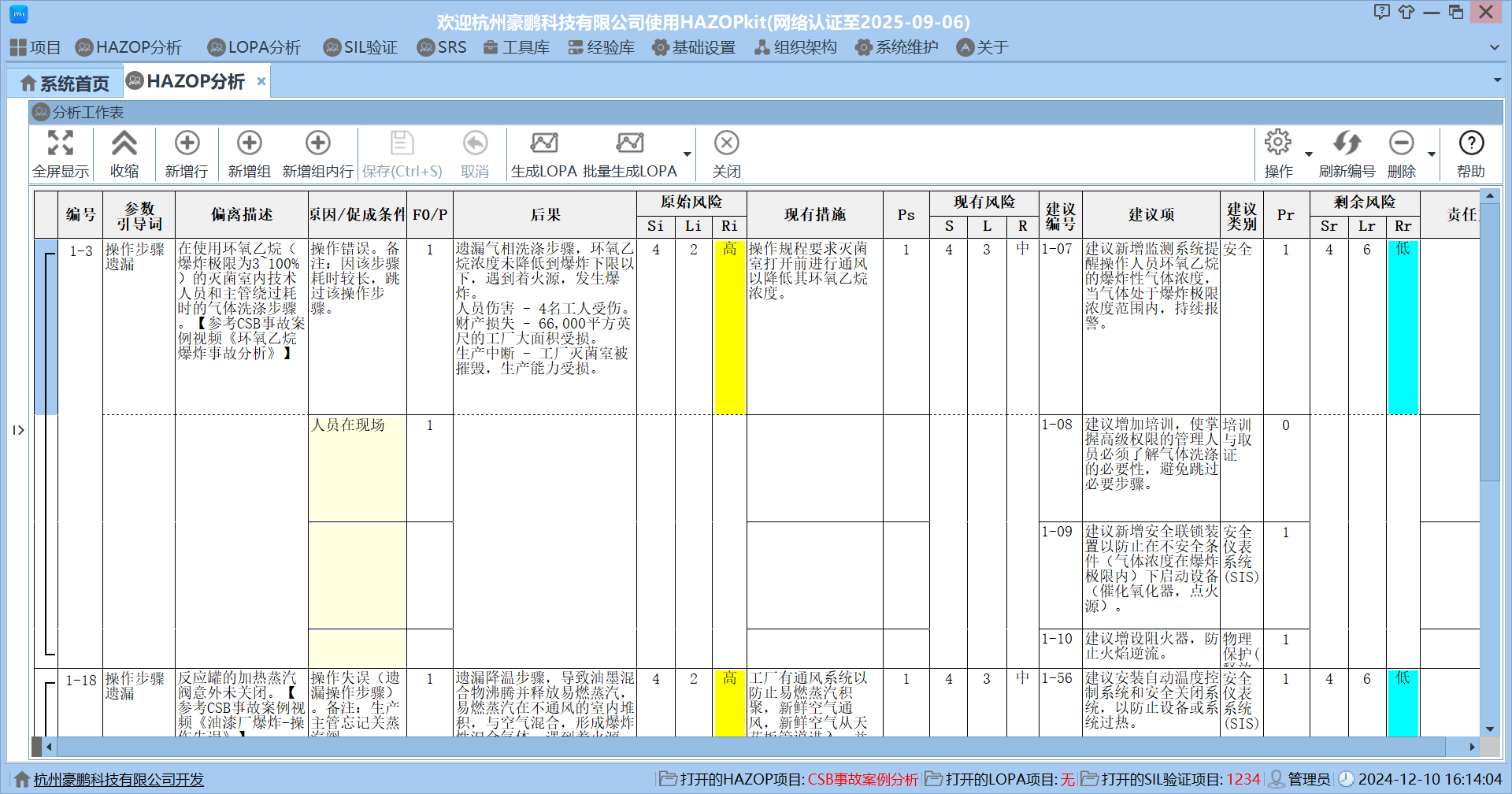The image size is (1512, 794).
Task: Click the horizontal scrollbar right arrow
Action: (x=1472, y=747)
